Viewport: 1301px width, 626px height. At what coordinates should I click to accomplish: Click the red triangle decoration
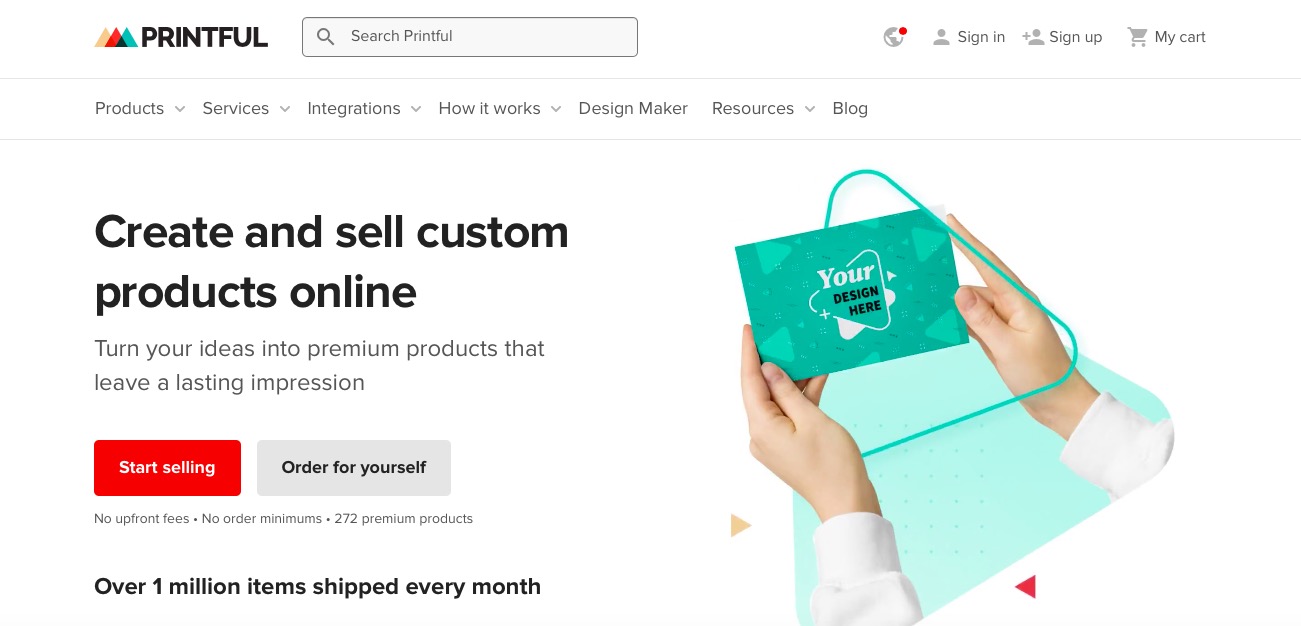(1026, 587)
